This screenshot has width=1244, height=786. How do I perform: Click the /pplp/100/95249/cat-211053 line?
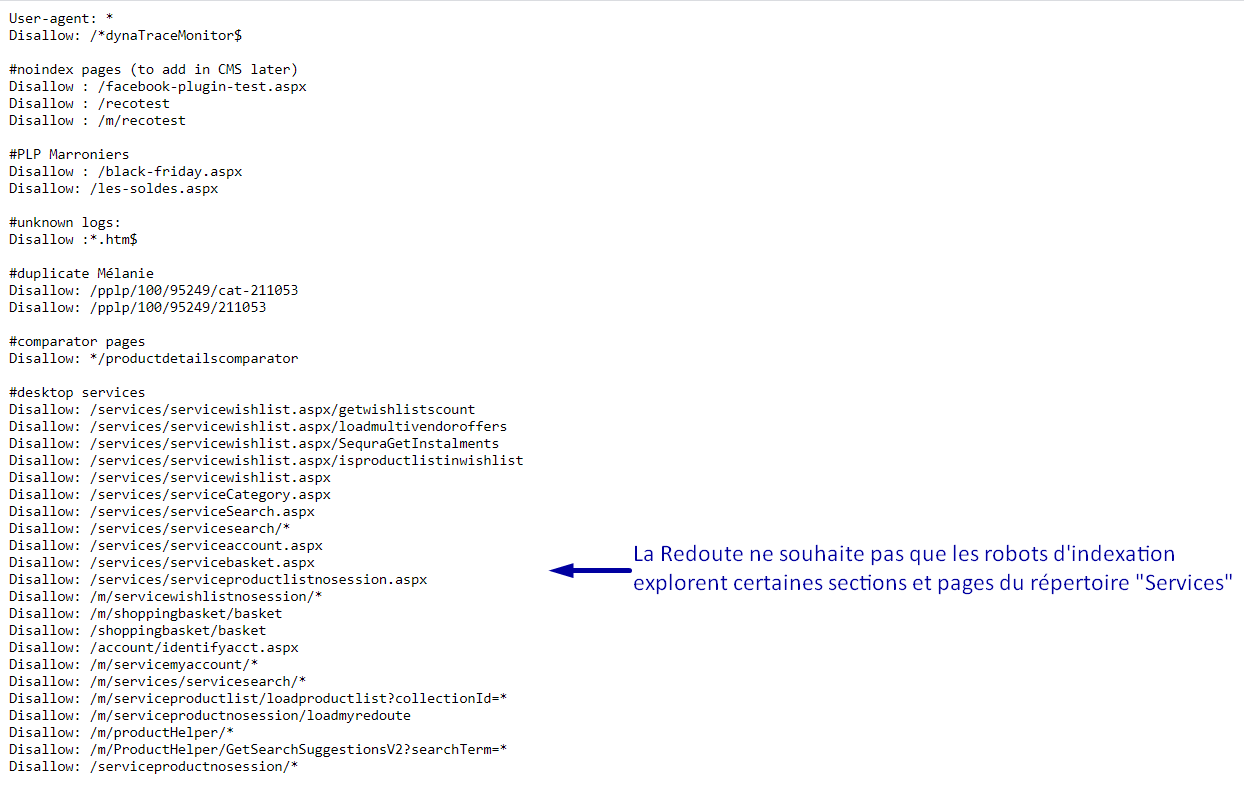point(153,290)
